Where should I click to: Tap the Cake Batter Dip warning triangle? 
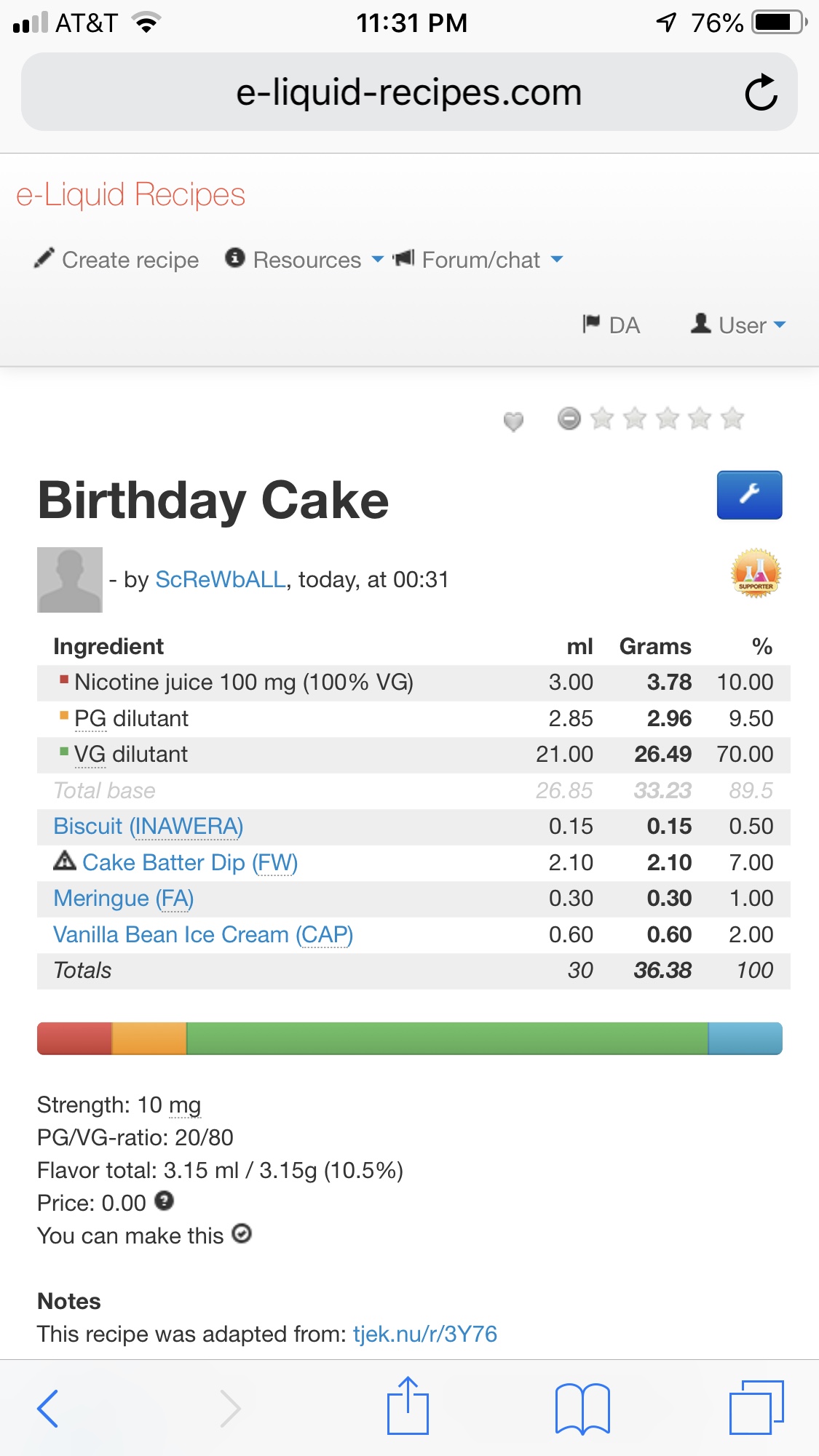pyautogui.click(x=65, y=861)
